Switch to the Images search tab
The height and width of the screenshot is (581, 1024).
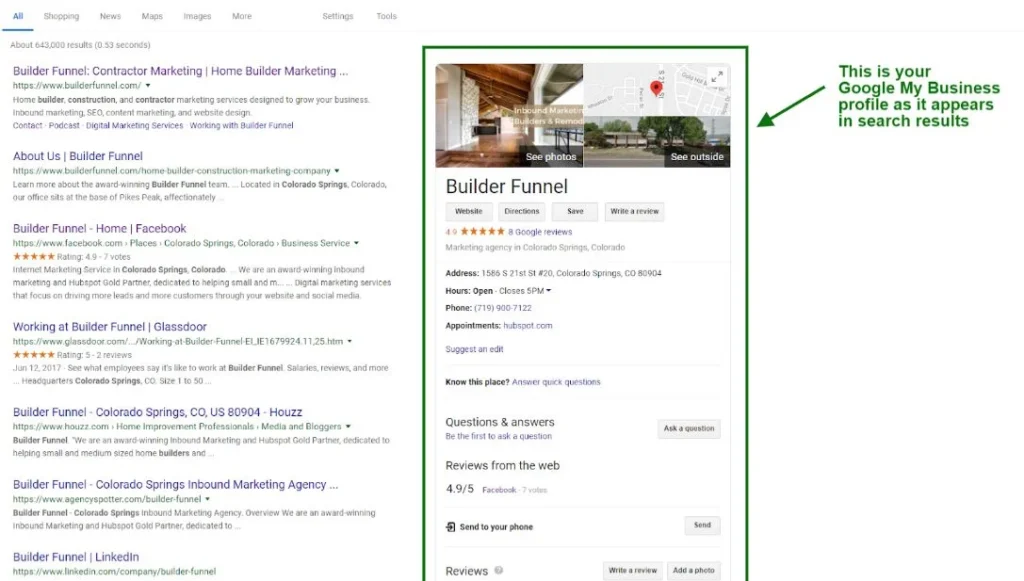tap(197, 17)
